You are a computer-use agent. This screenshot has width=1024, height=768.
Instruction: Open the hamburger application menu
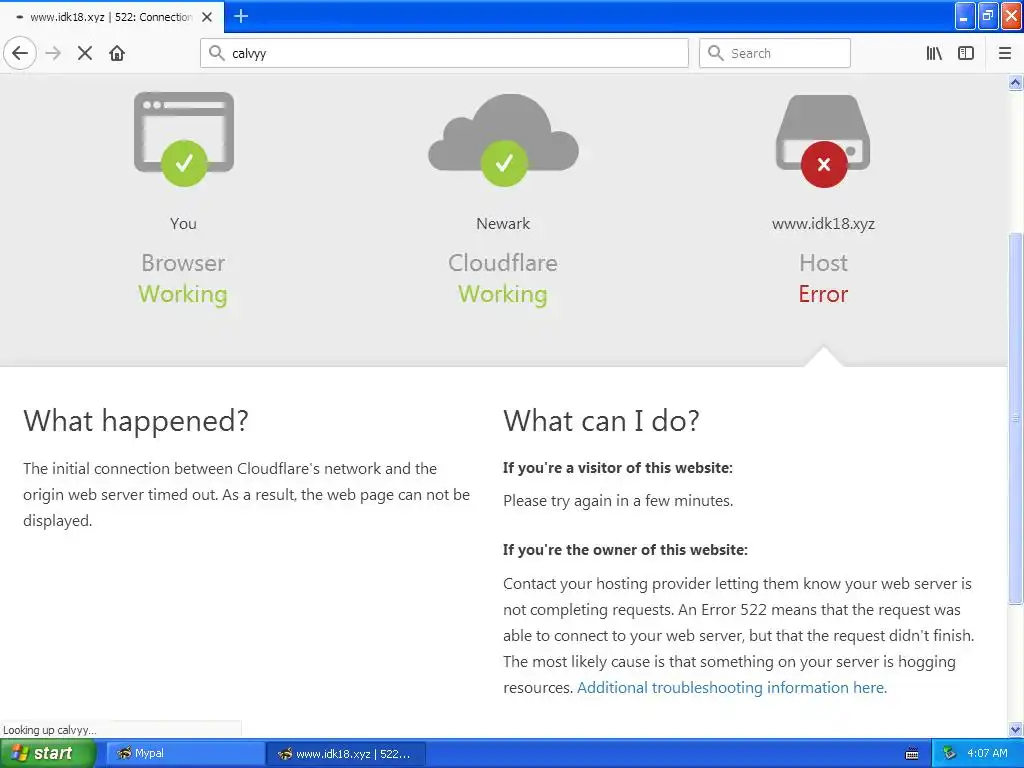pos(1005,53)
